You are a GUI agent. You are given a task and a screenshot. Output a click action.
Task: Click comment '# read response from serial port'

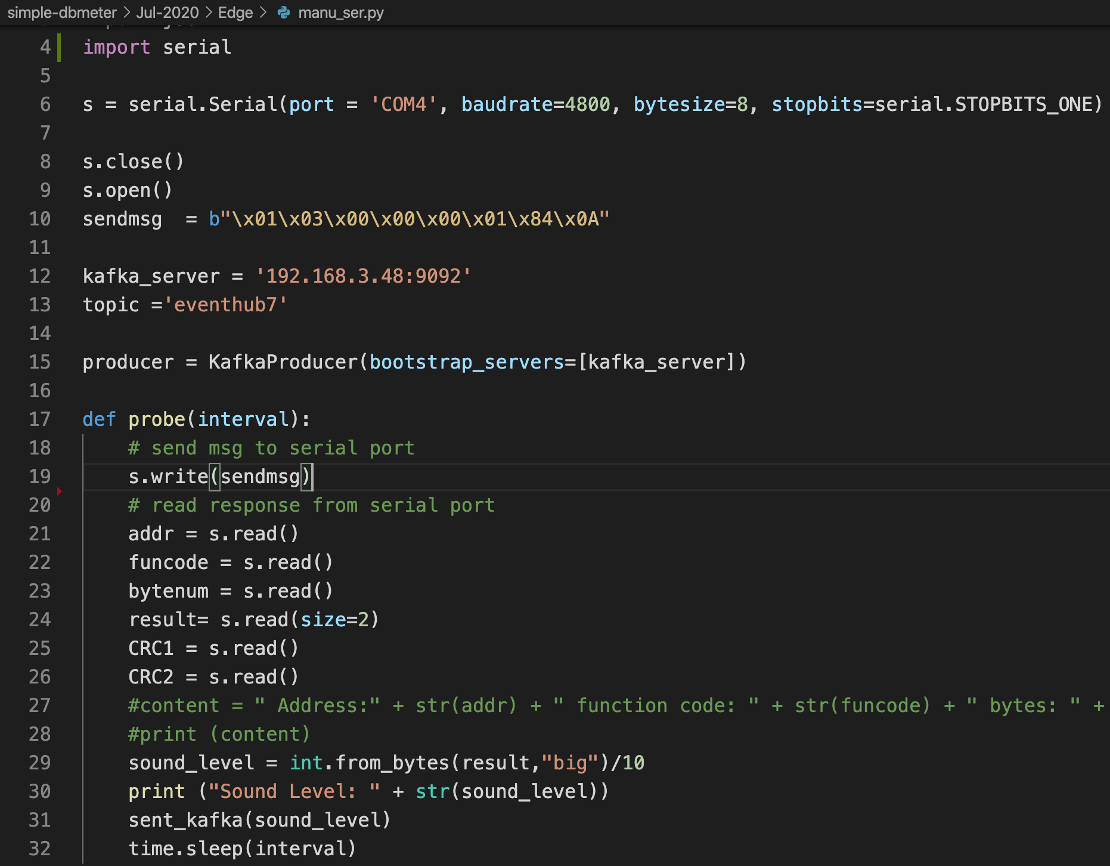311,506
